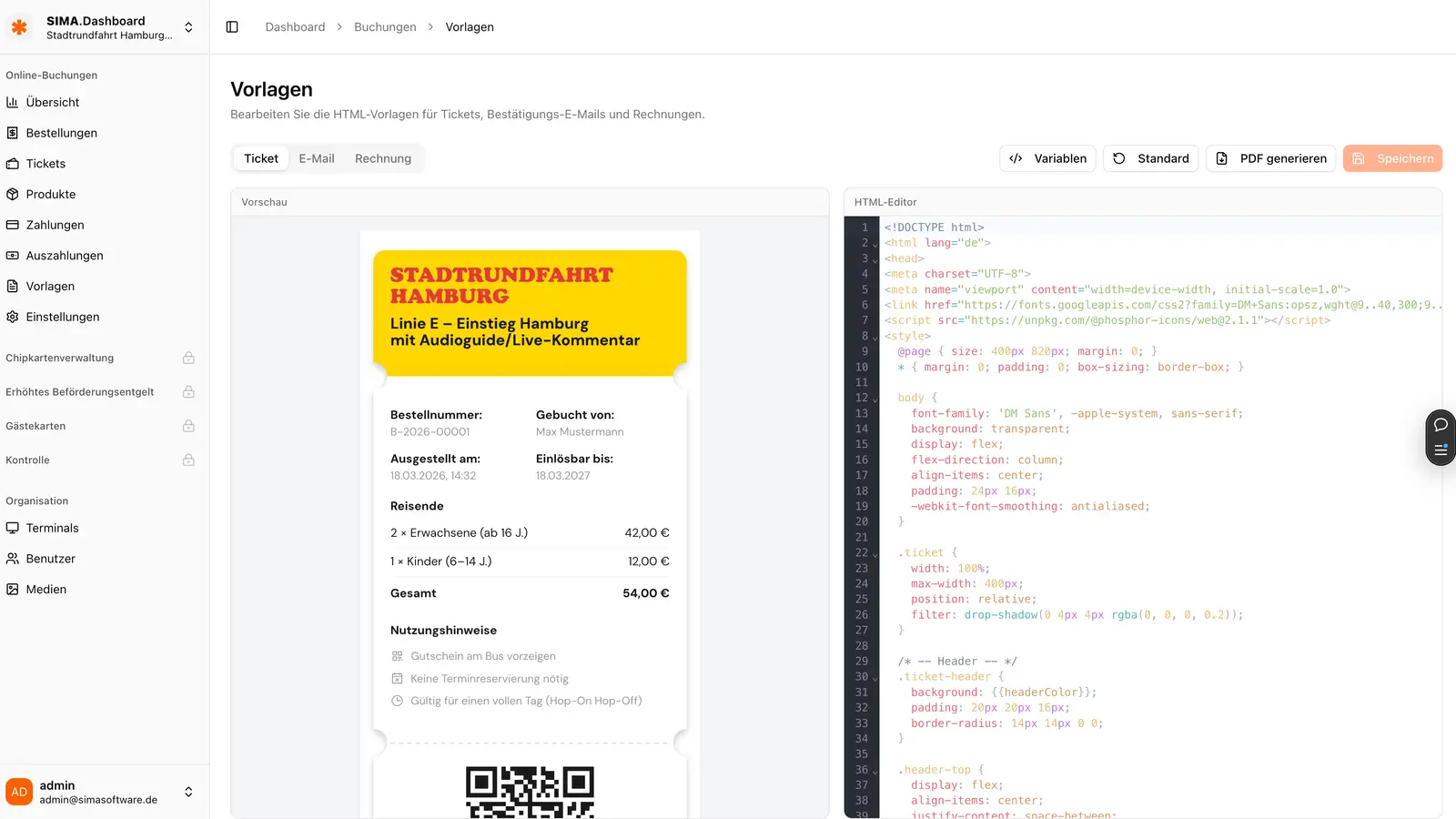
Task: Click PDF generieren button
Action: 1271,158
